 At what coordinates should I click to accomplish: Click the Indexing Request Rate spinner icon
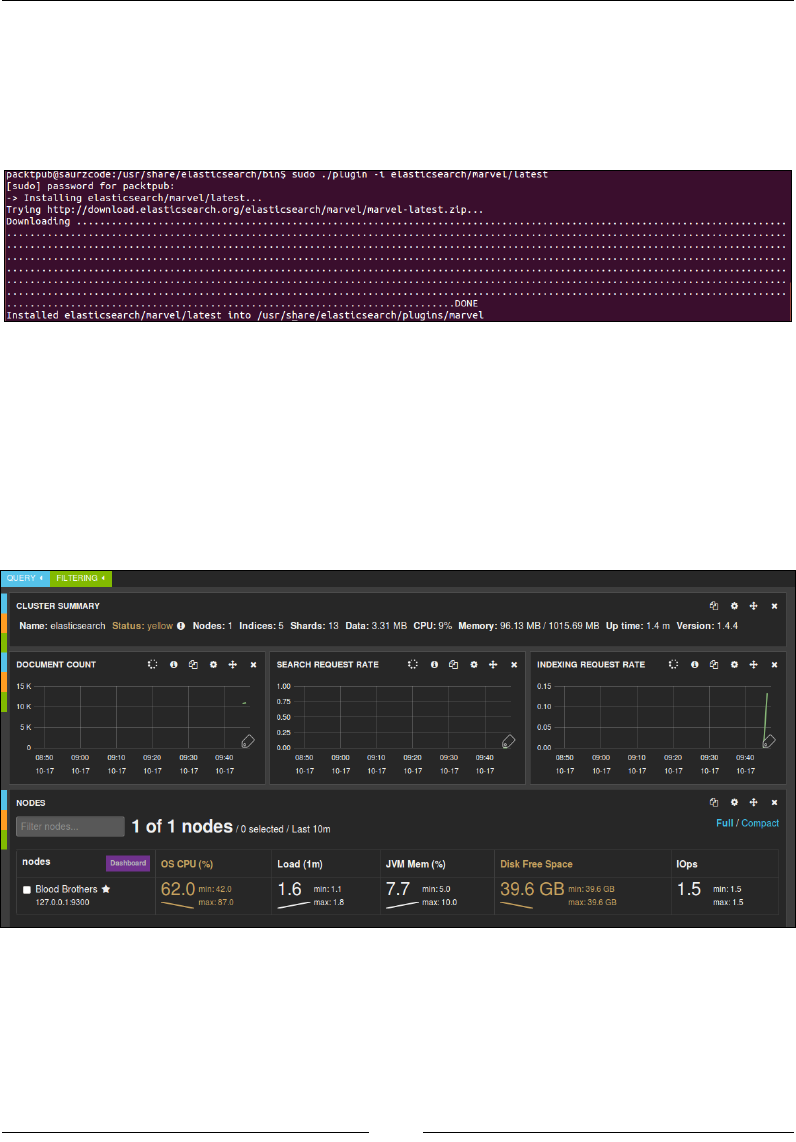click(x=674, y=664)
